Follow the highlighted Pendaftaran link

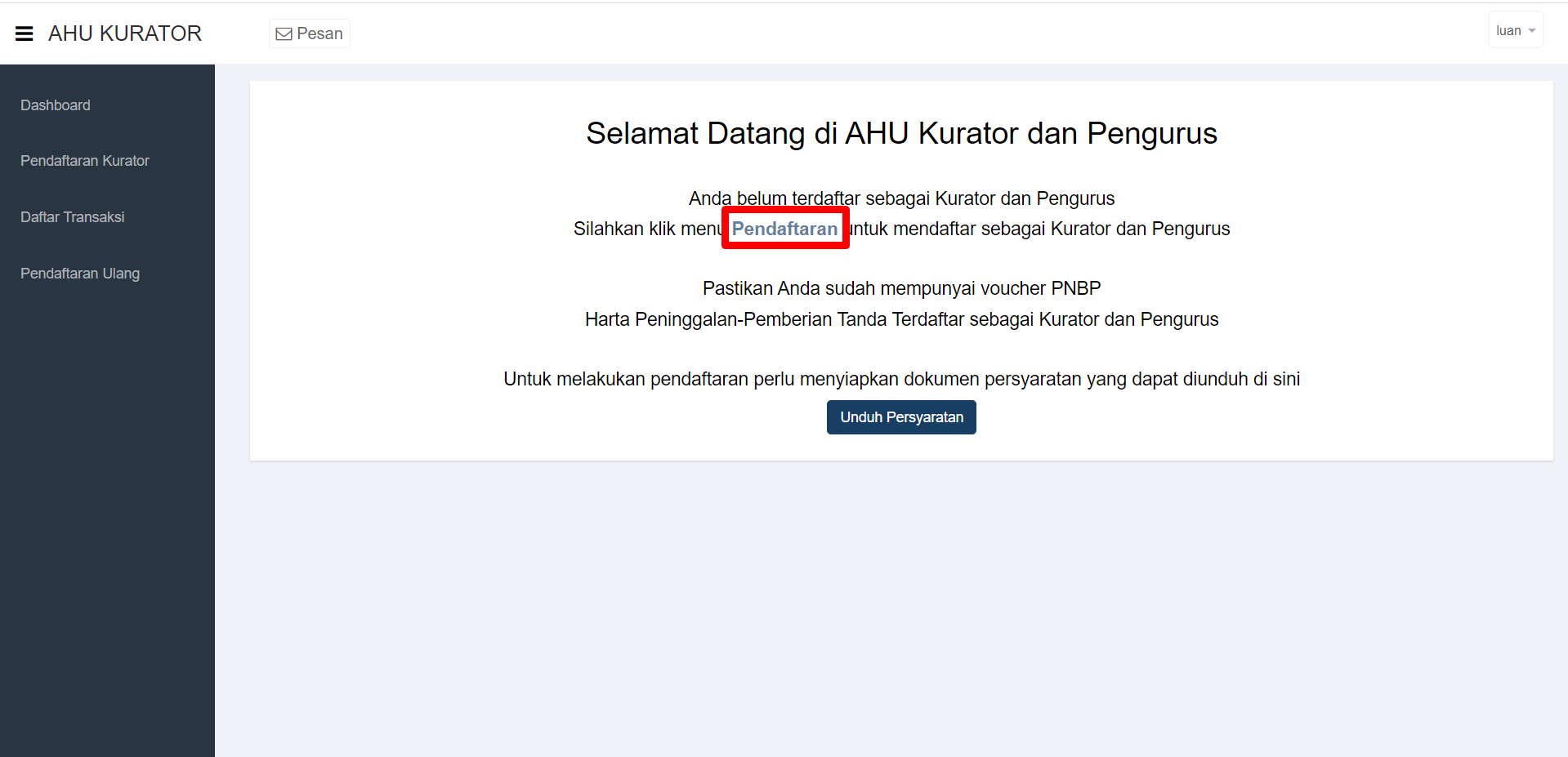pyautogui.click(x=784, y=229)
